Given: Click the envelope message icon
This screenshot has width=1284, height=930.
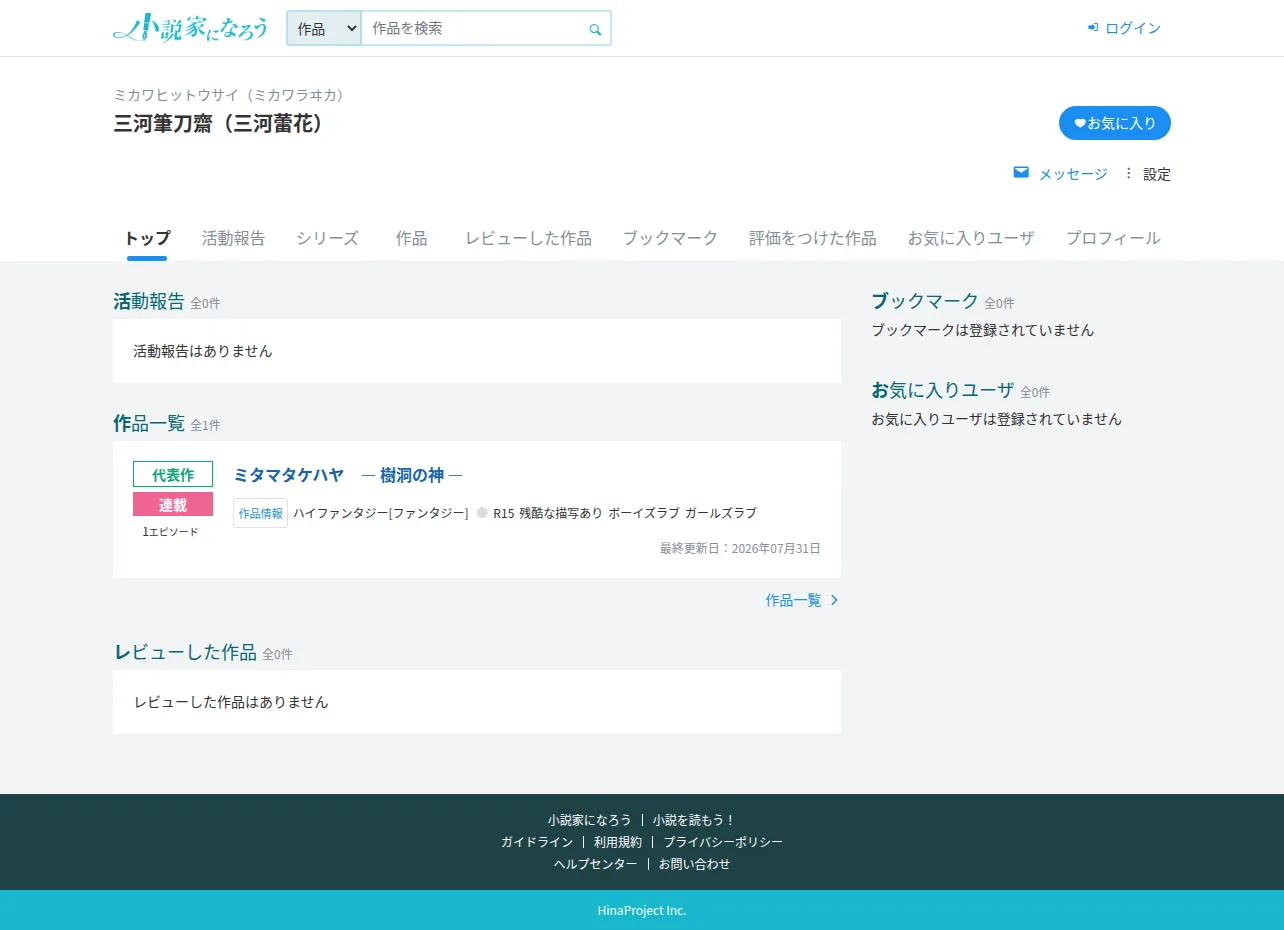Looking at the screenshot, I should click(x=1021, y=173).
